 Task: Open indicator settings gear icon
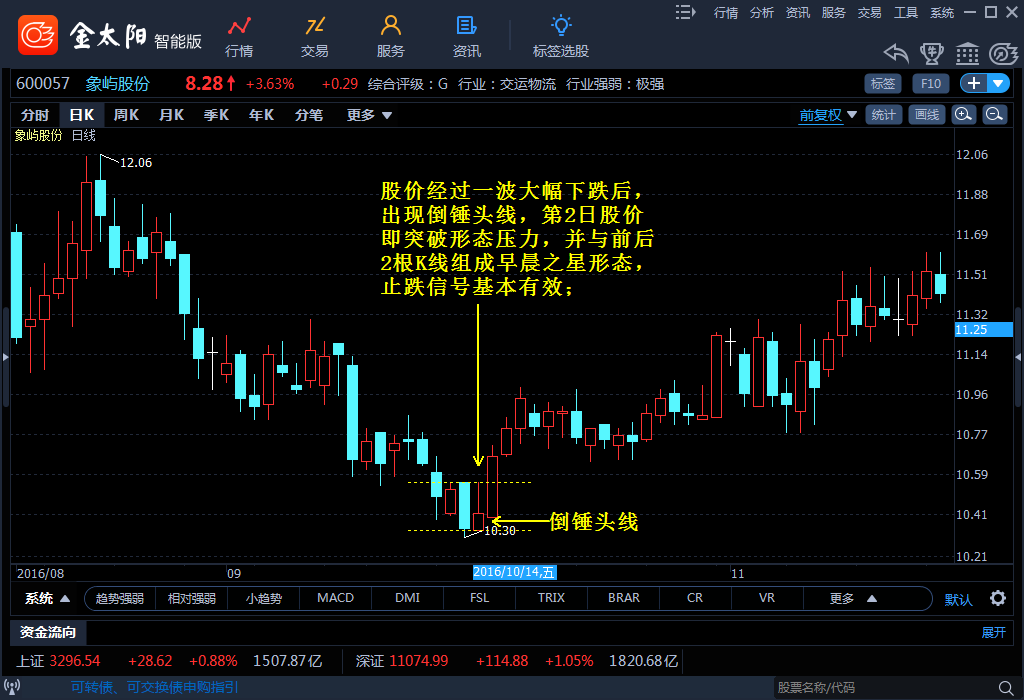point(997,599)
